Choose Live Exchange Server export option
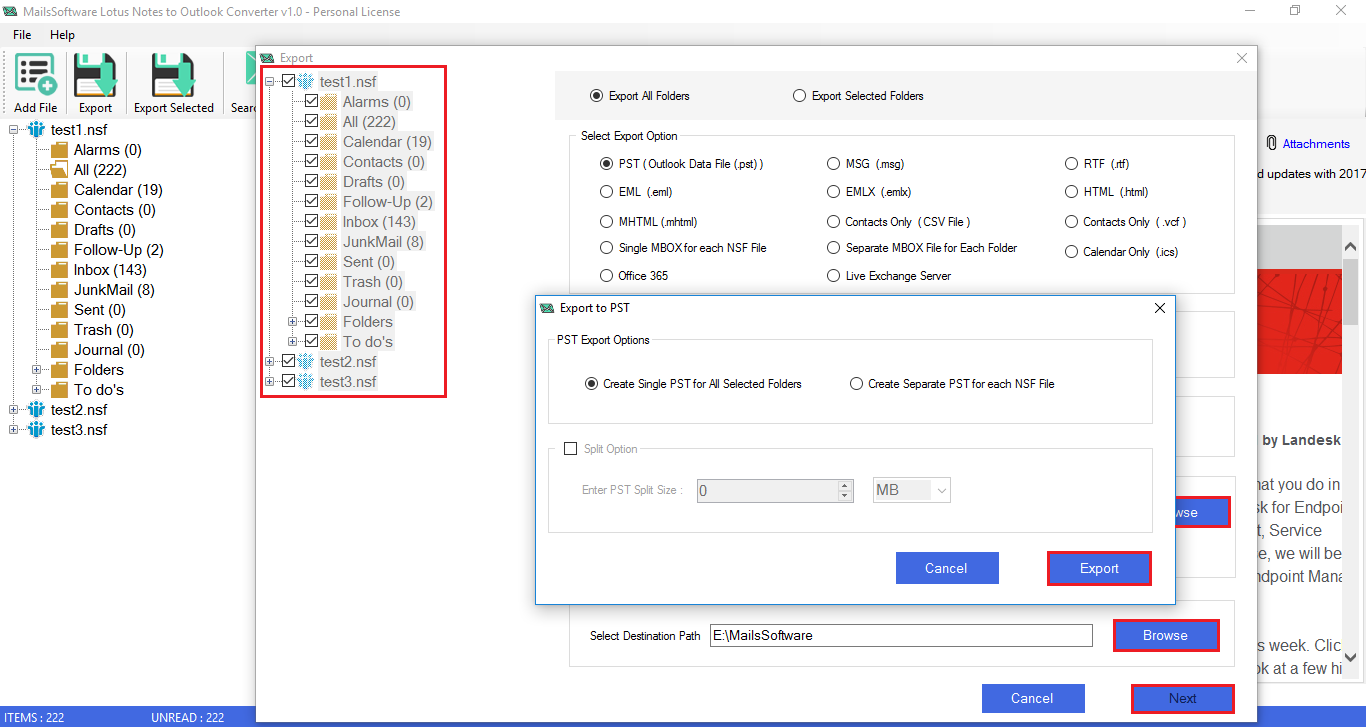Viewport: 1366px width, 727px height. (x=834, y=276)
